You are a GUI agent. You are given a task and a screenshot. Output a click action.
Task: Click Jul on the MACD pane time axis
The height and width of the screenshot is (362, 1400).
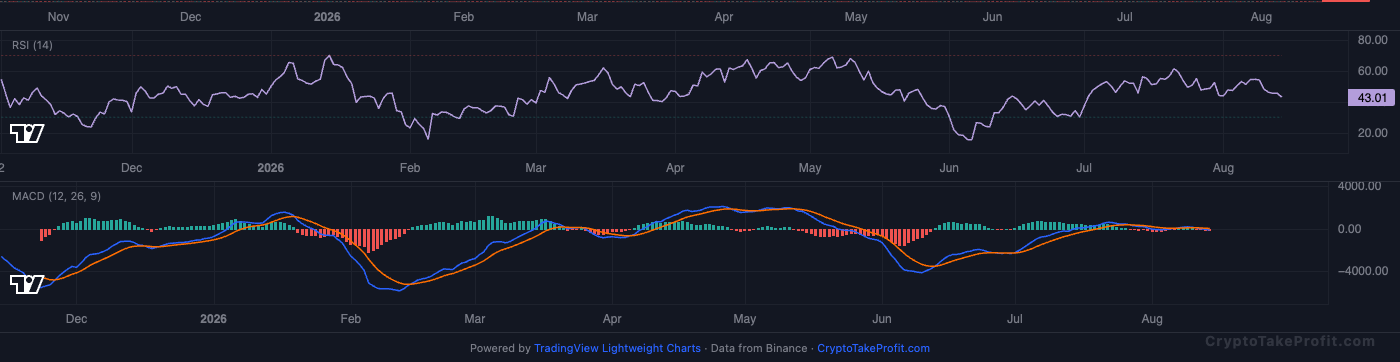[1015, 319]
